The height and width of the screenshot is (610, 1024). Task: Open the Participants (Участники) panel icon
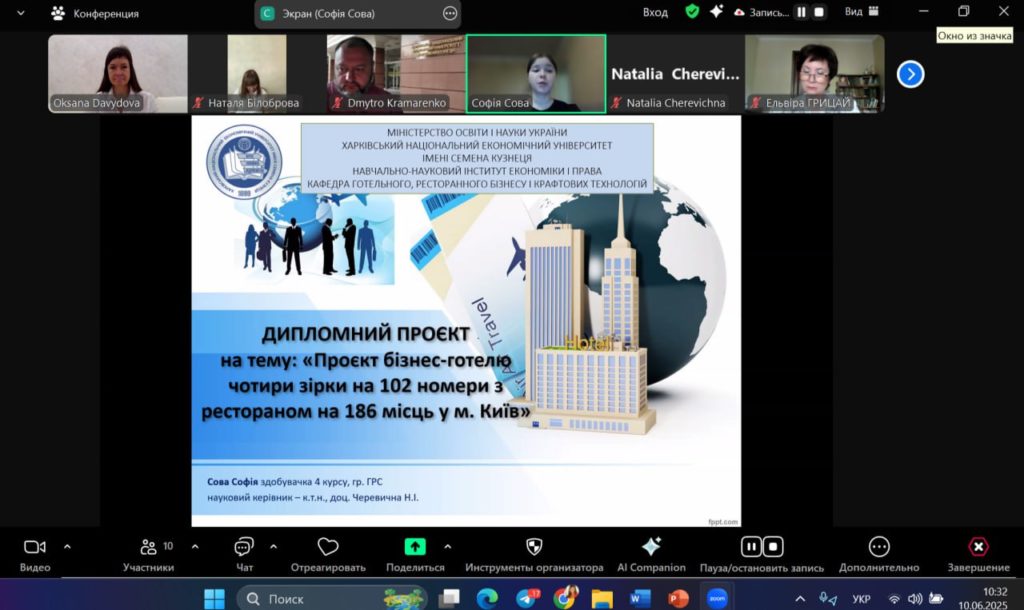pos(149,547)
